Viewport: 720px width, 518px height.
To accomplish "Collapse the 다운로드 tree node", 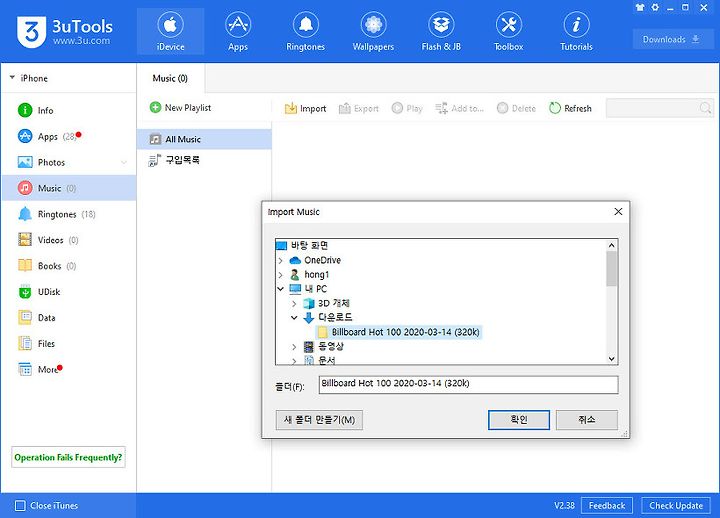I will coord(294,317).
